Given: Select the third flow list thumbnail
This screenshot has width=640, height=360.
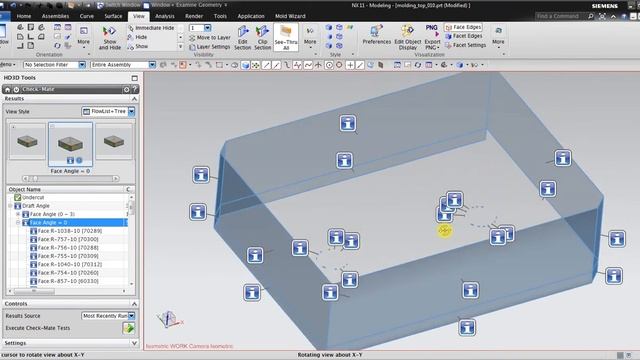Looking at the screenshot, I should (x=114, y=142).
